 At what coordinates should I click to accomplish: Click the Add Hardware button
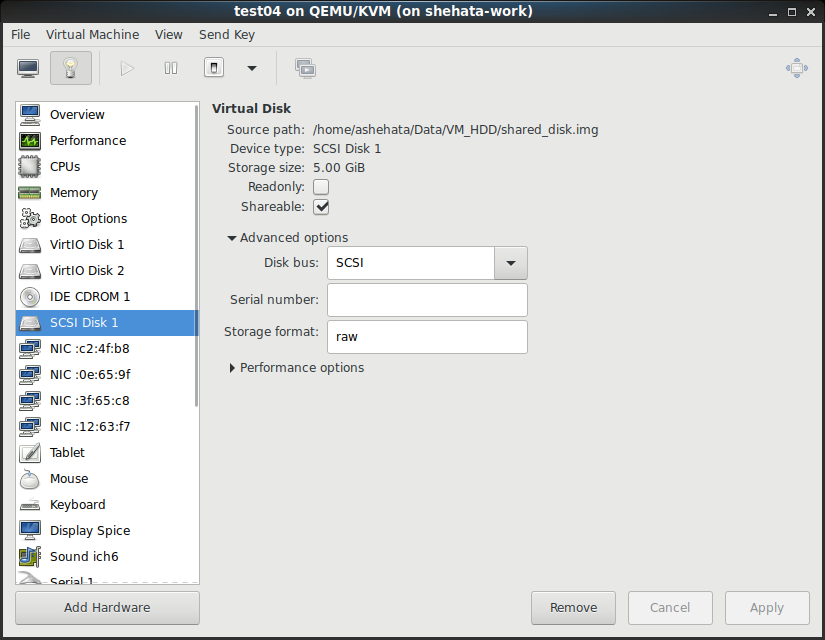click(x=107, y=607)
